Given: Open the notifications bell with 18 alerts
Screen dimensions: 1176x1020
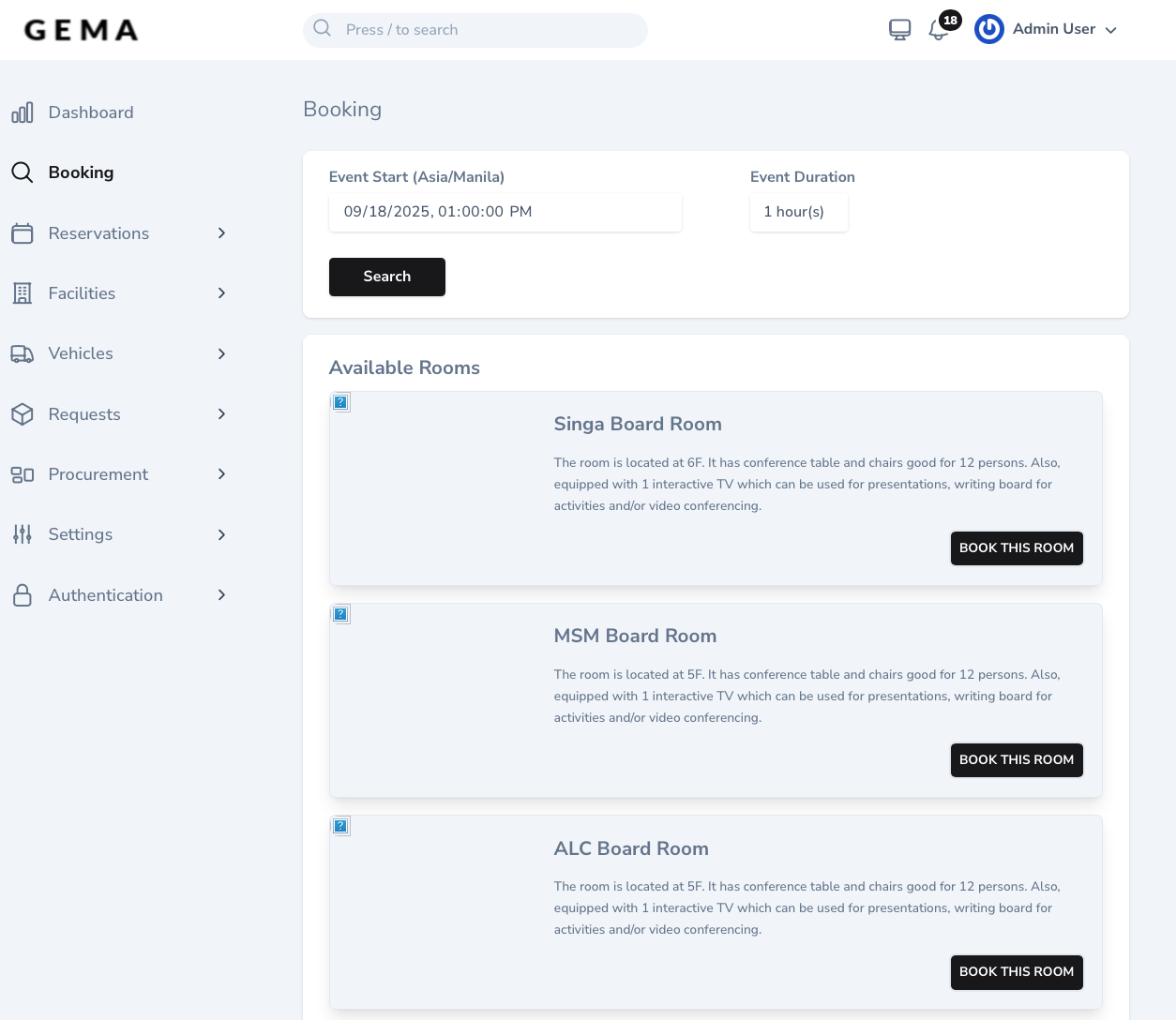Looking at the screenshot, I should point(939,29).
